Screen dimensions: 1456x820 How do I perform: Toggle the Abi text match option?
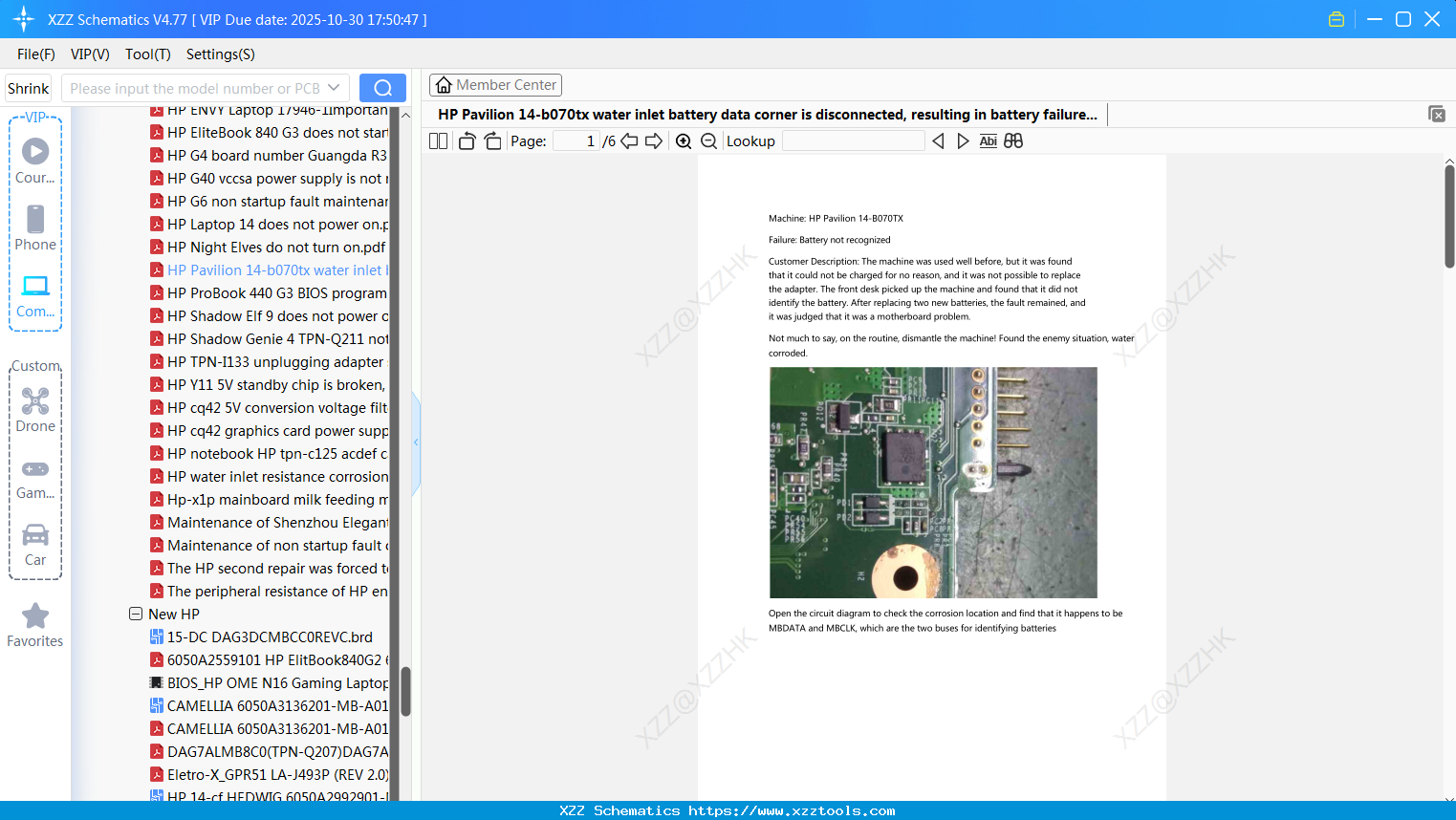click(x=989, y=140)
